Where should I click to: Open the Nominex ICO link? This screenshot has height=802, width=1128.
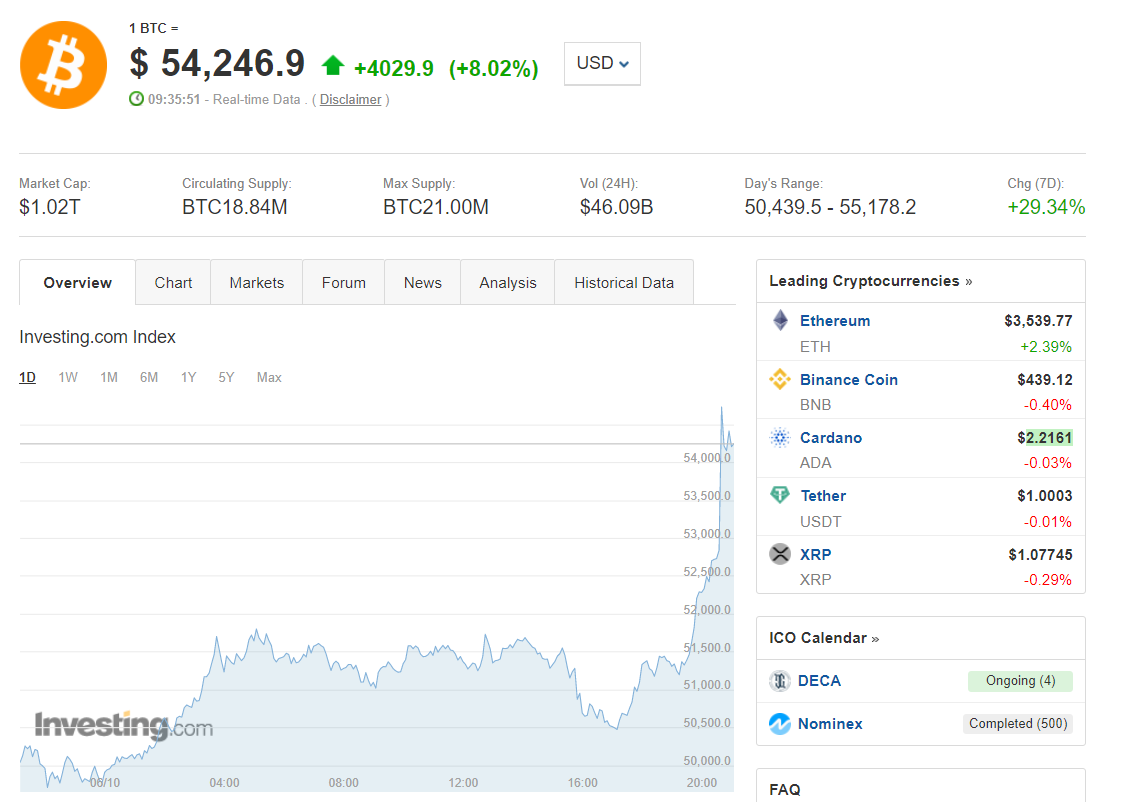[x=830, y=724]
